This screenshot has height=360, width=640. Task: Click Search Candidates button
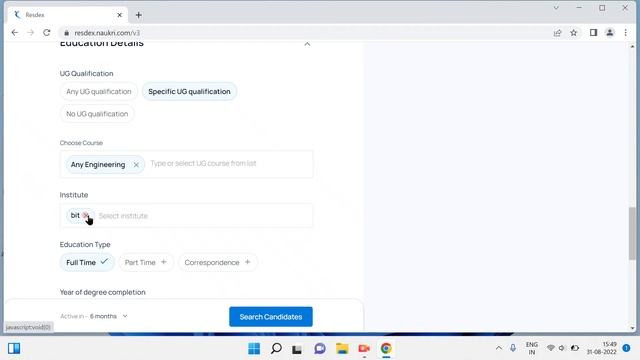271,317
